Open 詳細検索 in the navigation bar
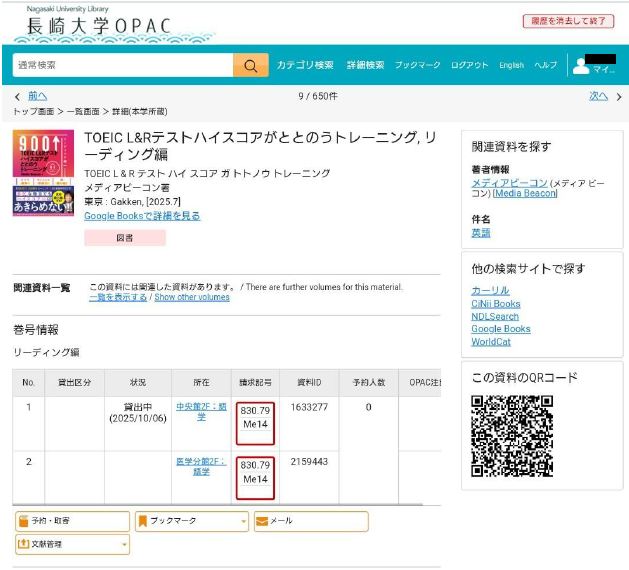 coord(365,65)
